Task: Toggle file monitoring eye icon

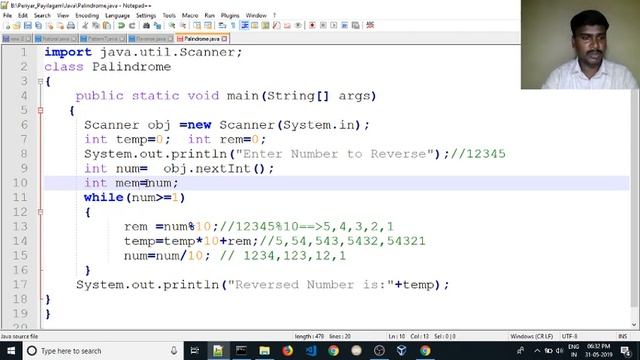Action: pyautogui.click(x=298, y=25)
